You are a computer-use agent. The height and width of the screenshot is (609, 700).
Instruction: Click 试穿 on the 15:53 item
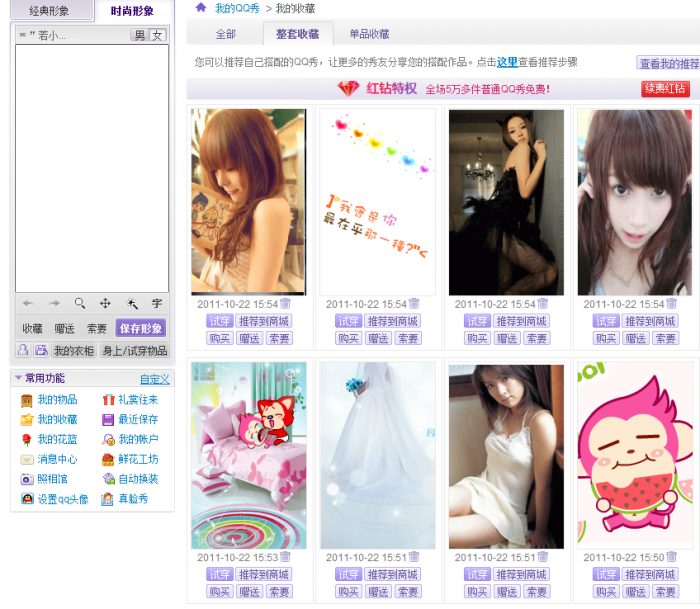pos(220,574)
